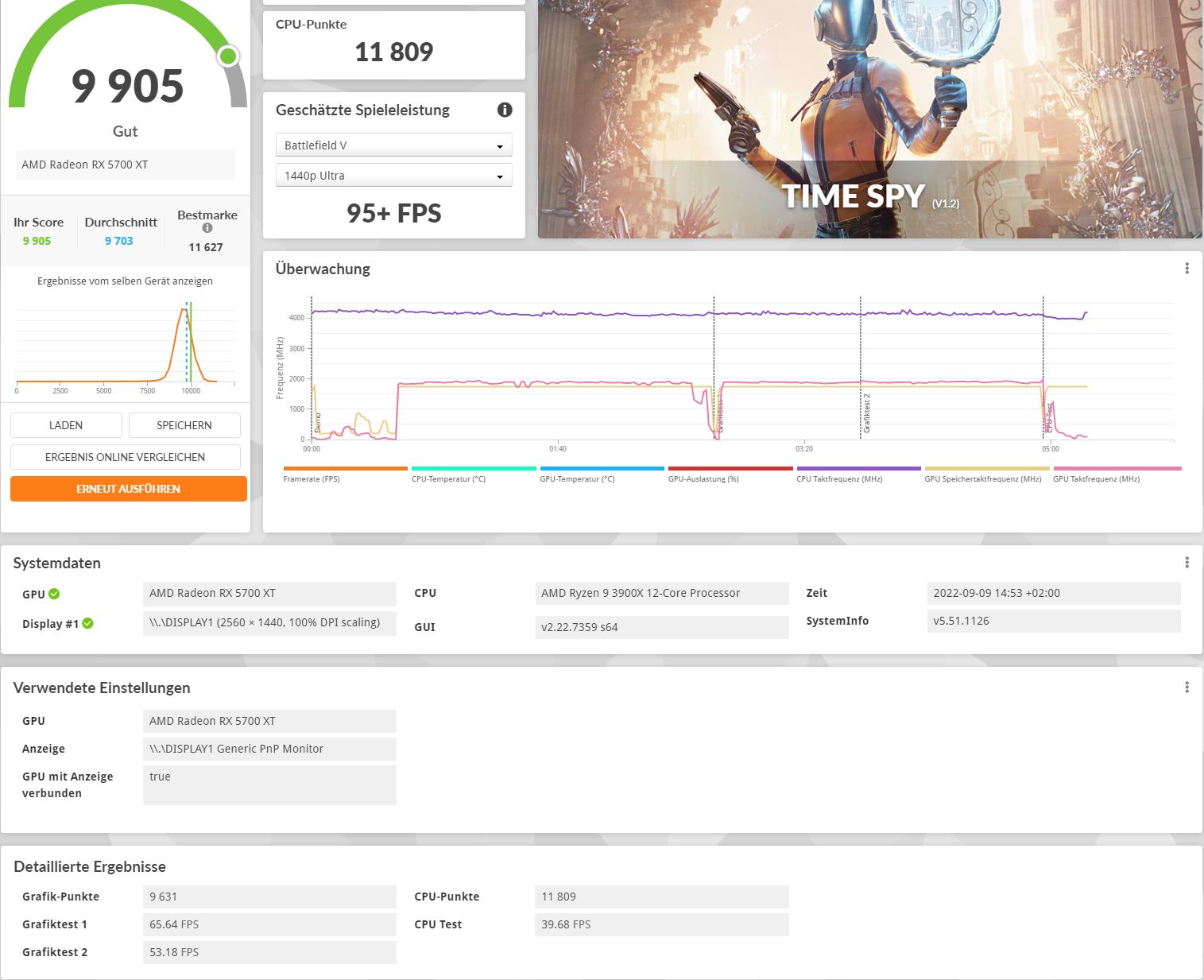Click the Bestmarke value 11 627

coord(206,247)
